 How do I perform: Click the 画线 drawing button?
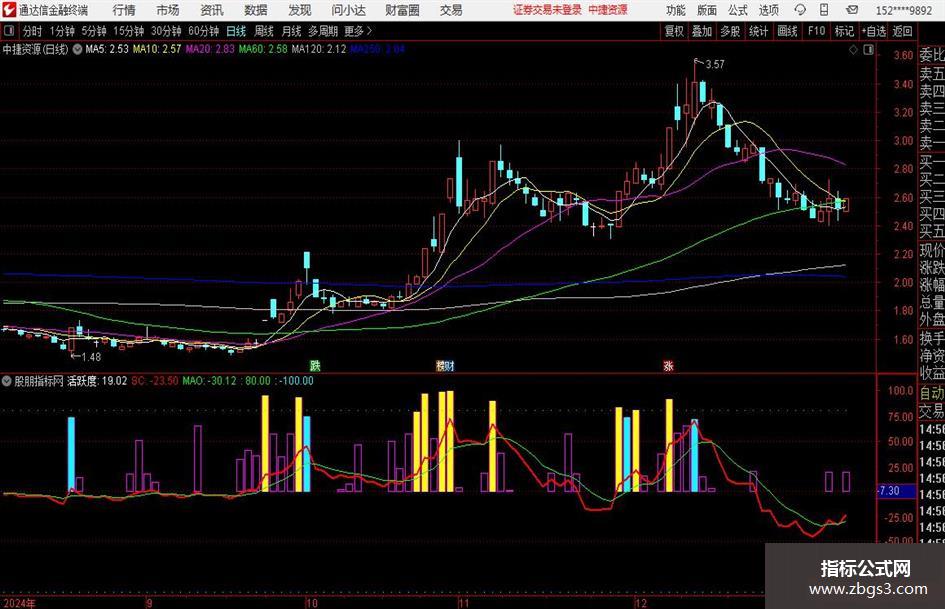click(787, 31)
